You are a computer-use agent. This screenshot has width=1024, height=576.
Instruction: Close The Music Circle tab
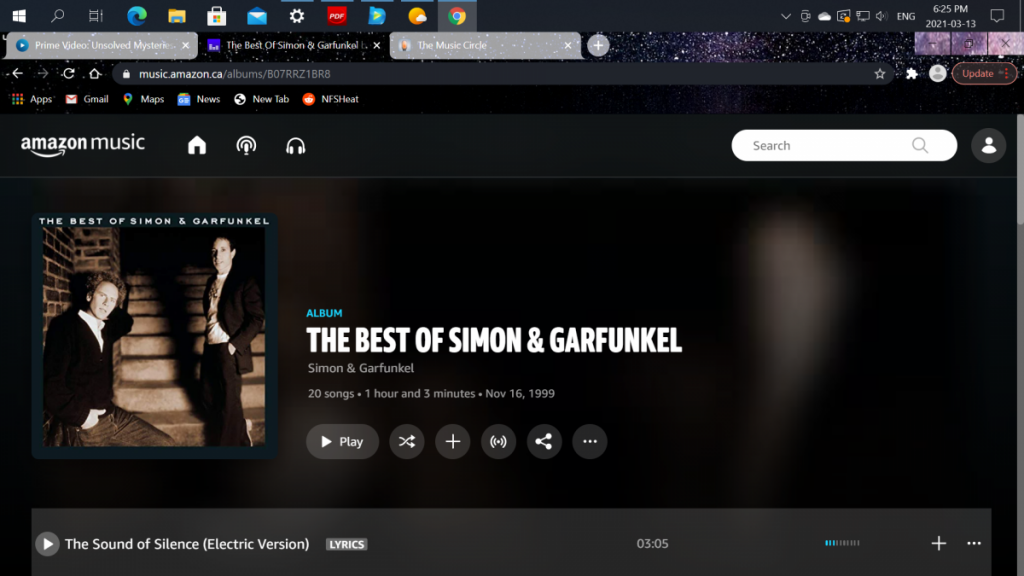(568, 45)
